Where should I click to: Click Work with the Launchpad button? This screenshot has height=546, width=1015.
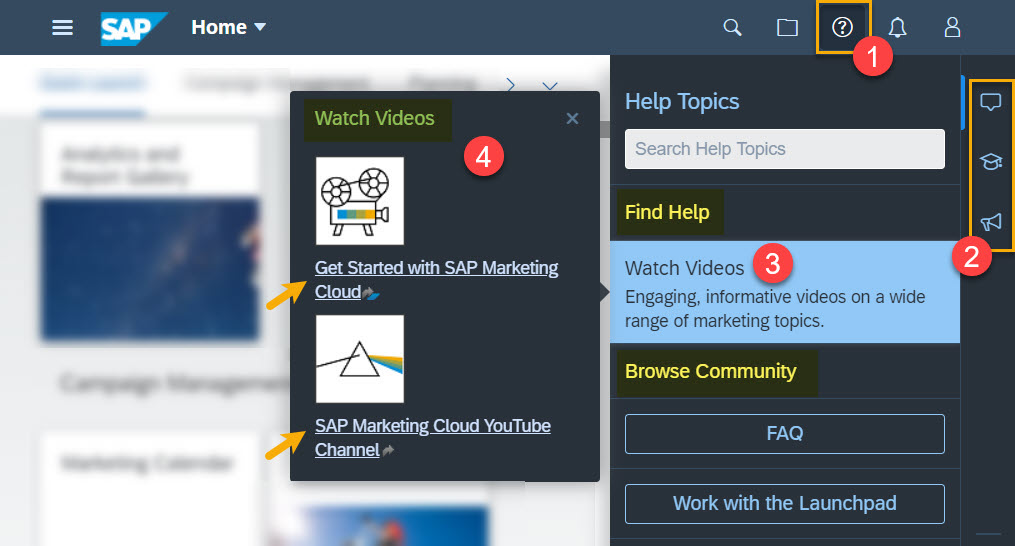click(x=785, y=503)
